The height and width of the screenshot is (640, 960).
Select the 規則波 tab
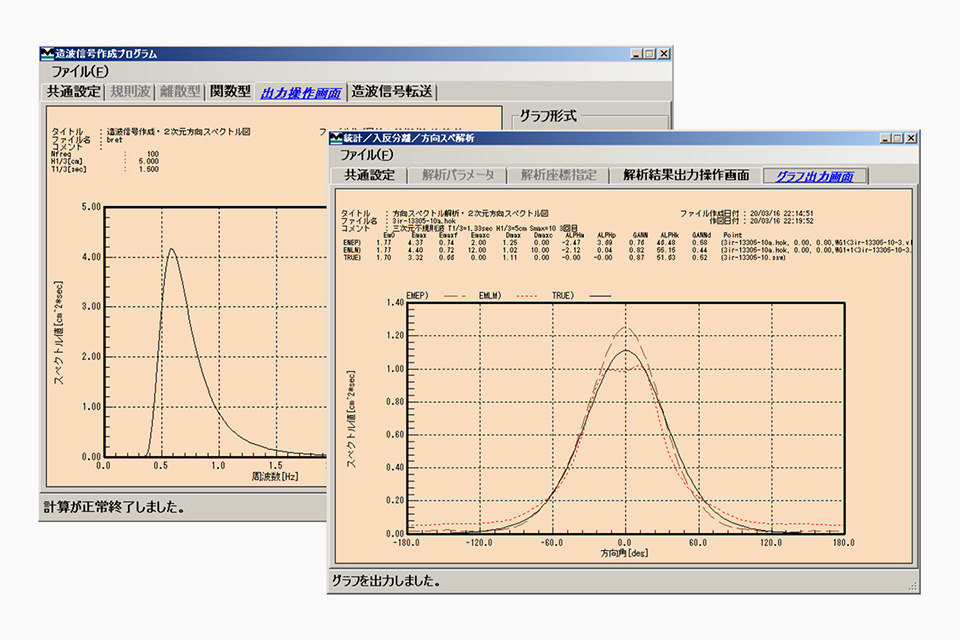(130, 92)
